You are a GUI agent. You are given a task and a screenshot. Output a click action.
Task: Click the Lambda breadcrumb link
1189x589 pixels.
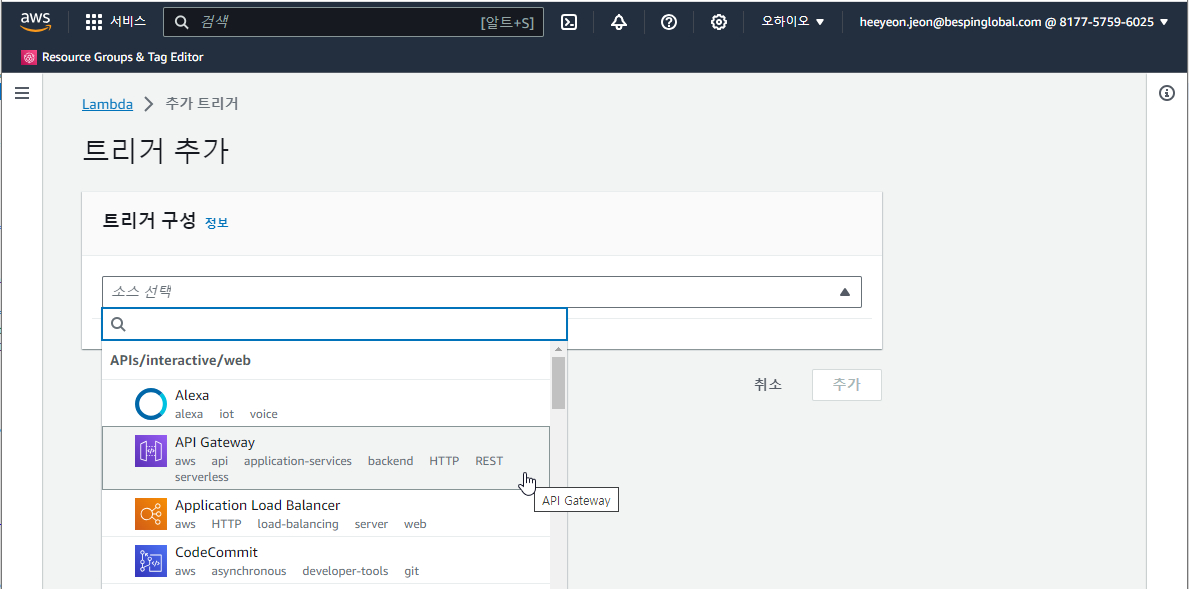[107, 104]
